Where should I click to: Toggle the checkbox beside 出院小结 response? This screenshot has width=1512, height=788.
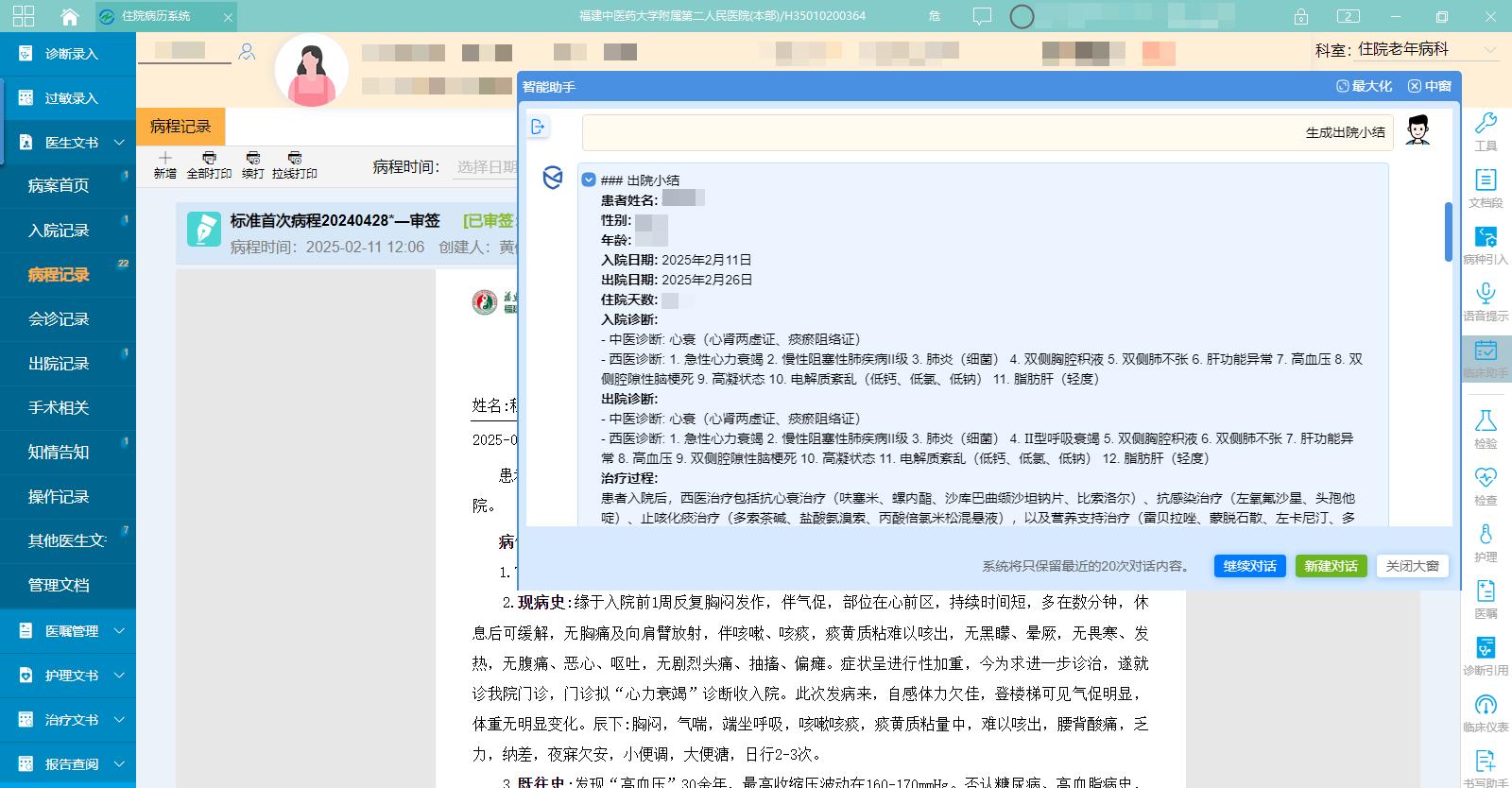589,180
